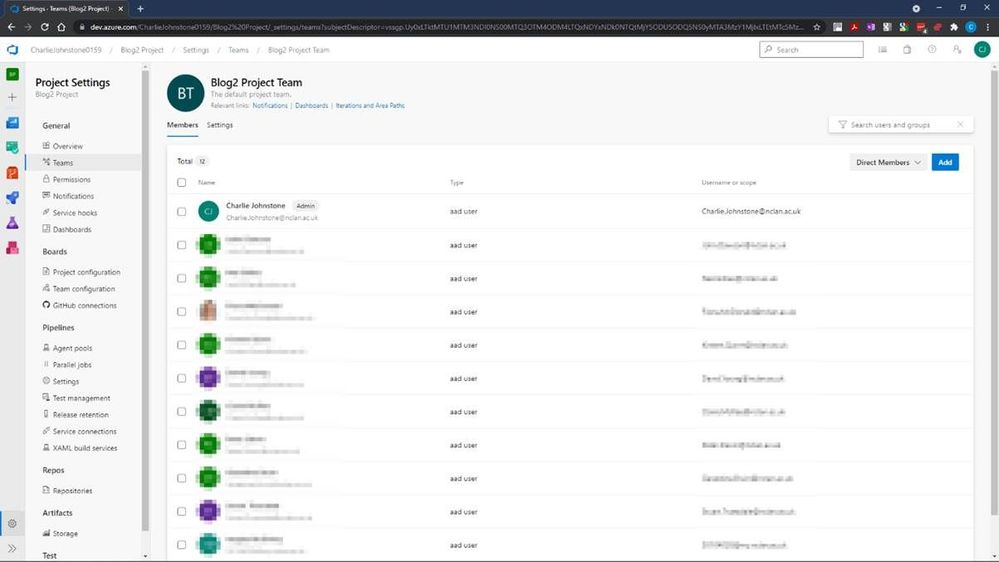Bookmark page with star icon
Image resolution: width=999 pixels, height=562 pixels.
(817, 27)
